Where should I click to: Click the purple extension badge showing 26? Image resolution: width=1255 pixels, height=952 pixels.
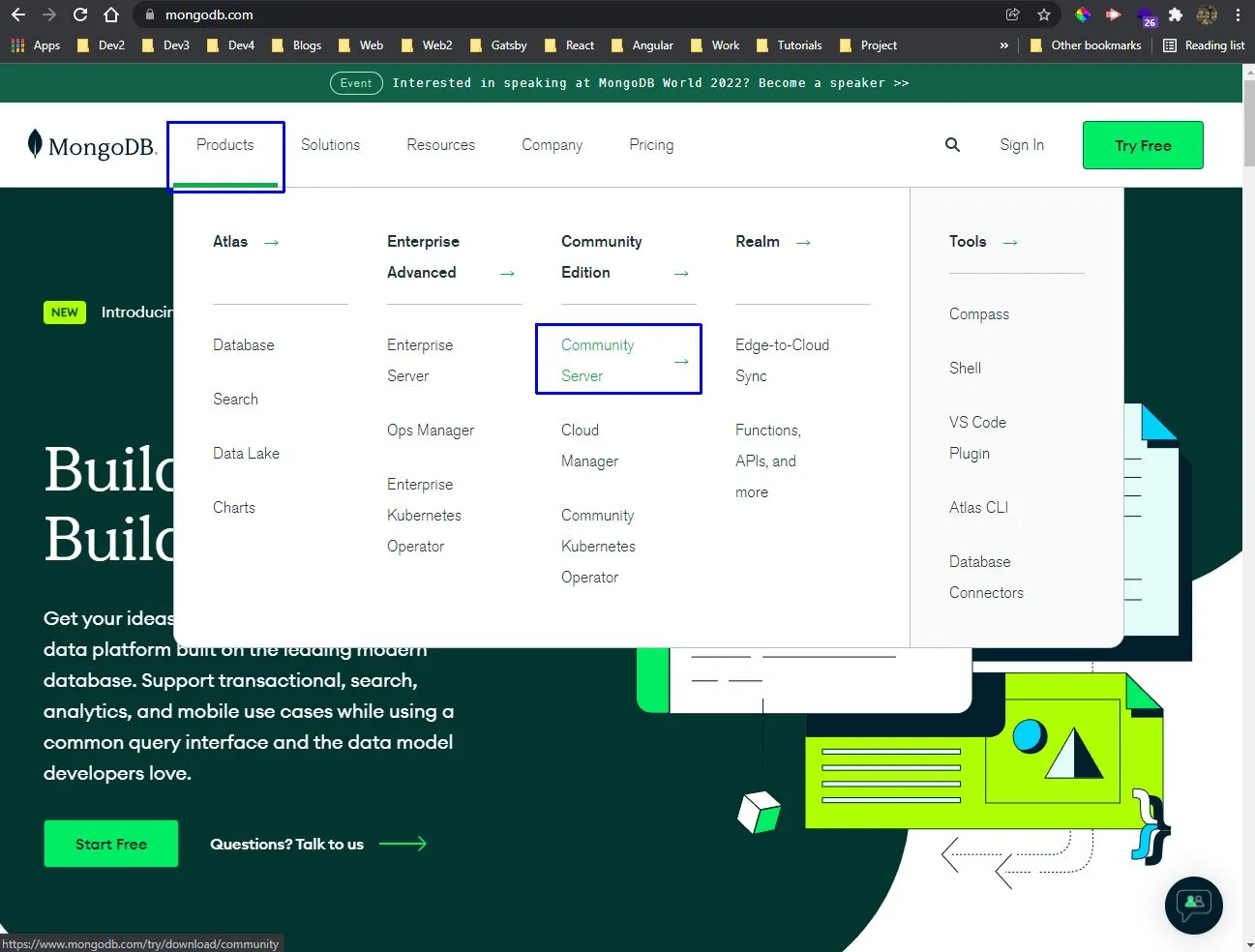[1148, 16]
